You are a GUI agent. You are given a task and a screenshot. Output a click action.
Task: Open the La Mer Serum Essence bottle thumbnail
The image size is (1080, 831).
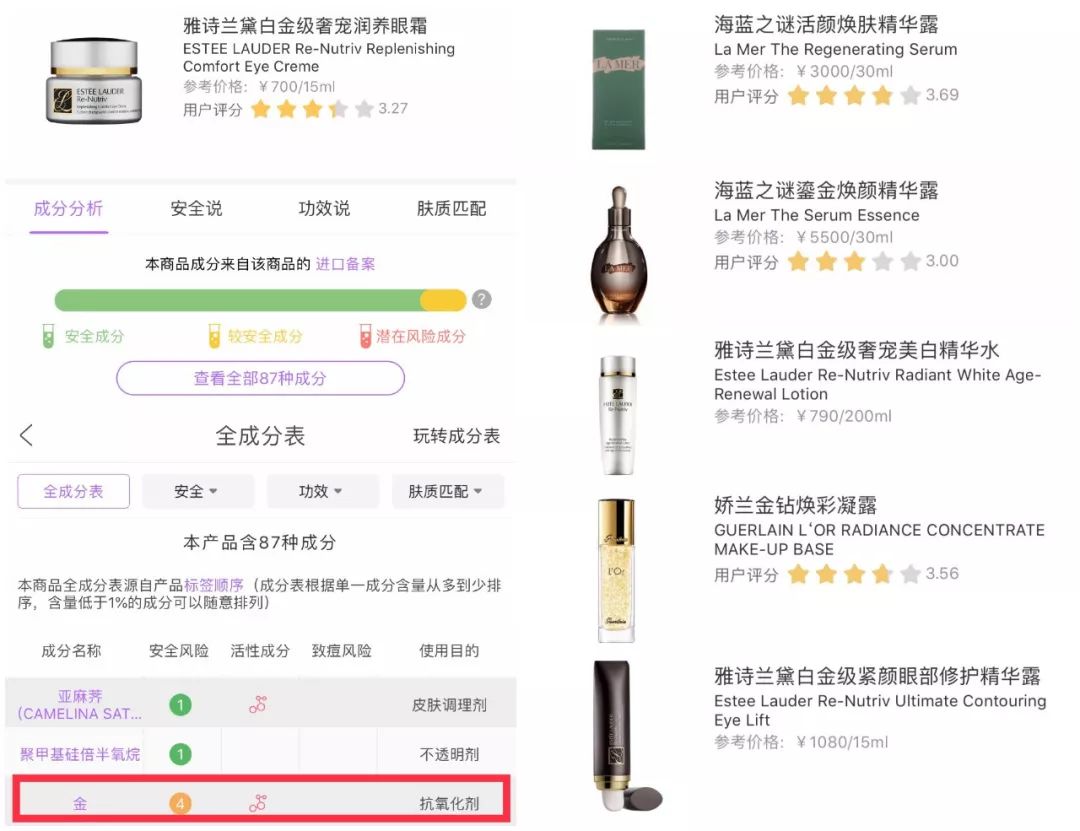(619, 252)
